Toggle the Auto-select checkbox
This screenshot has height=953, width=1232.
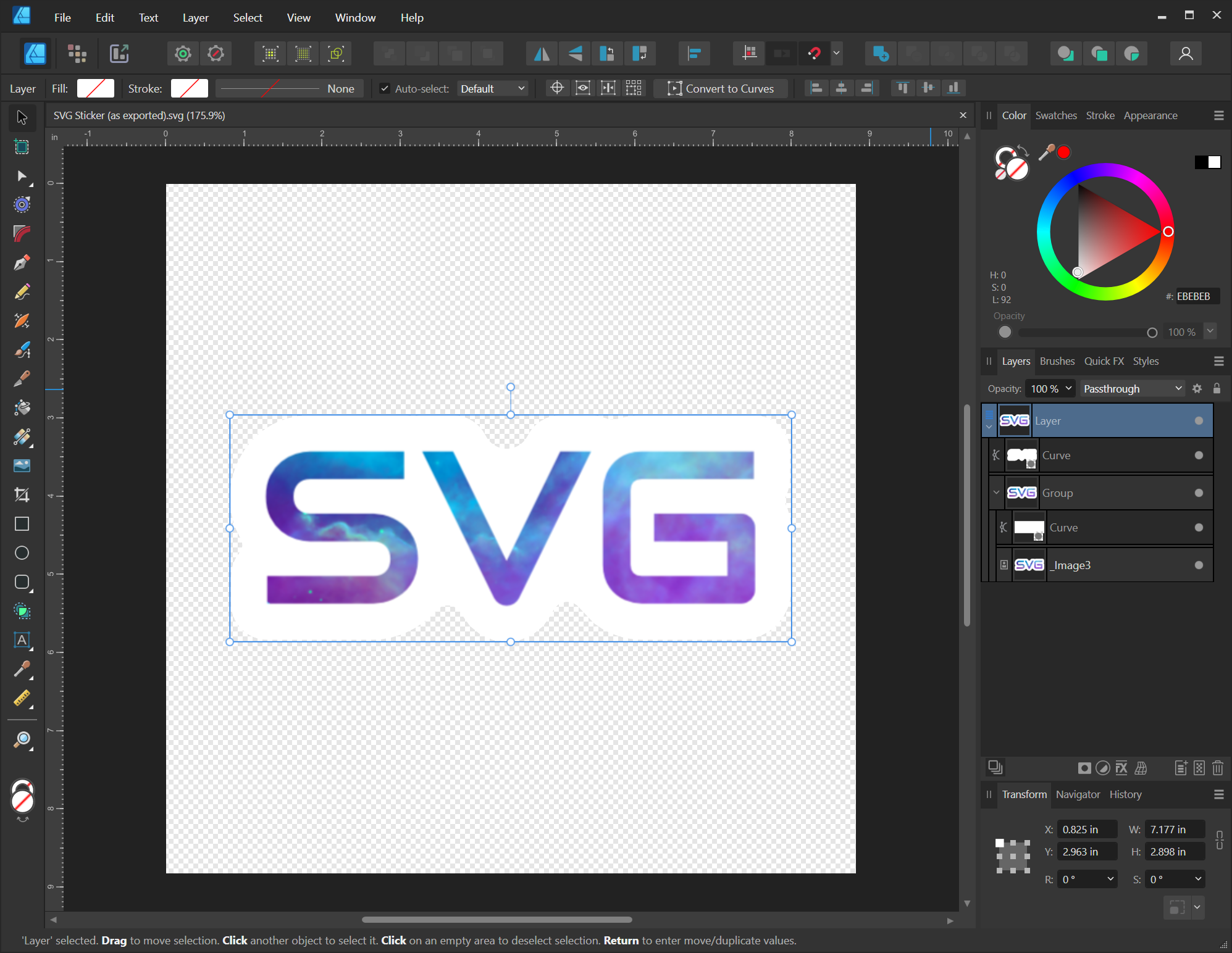tap(384, 88)
